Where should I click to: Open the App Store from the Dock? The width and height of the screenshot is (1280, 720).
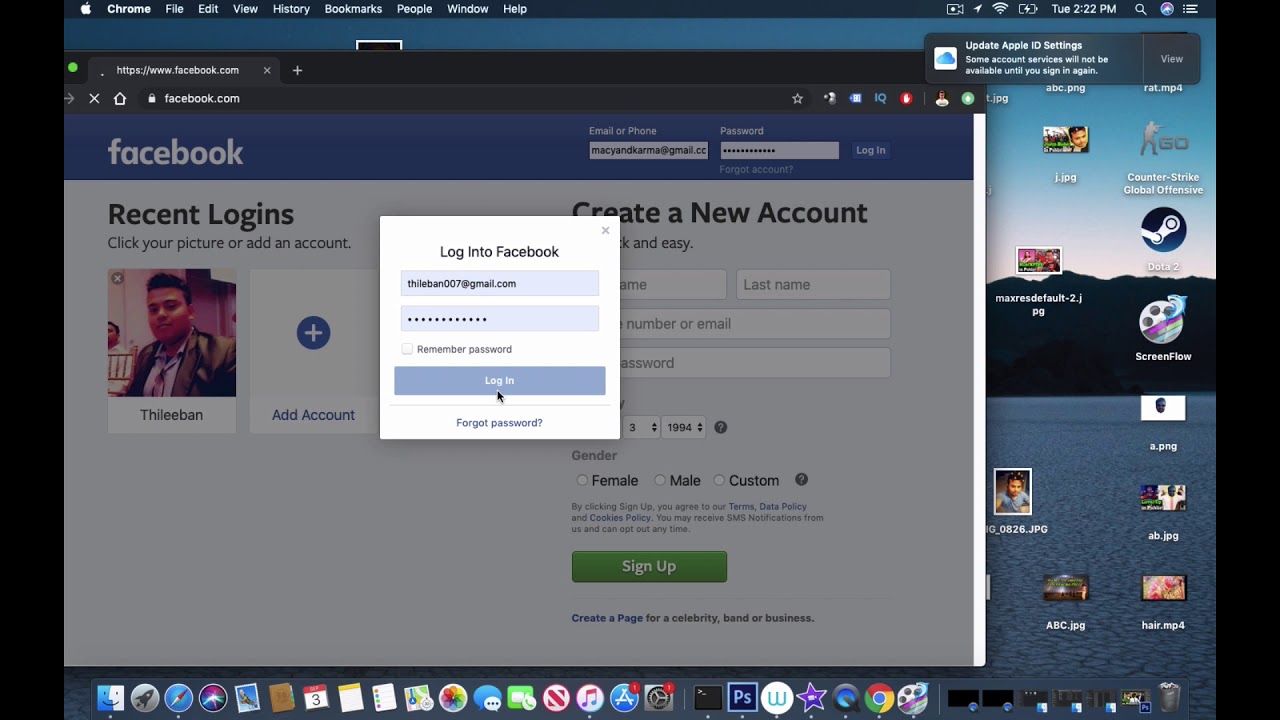(624, 697)
